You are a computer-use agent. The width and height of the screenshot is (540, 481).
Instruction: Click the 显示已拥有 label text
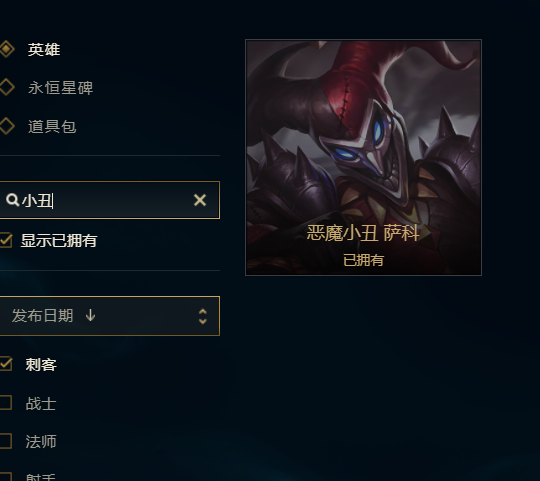click(59, 240)
